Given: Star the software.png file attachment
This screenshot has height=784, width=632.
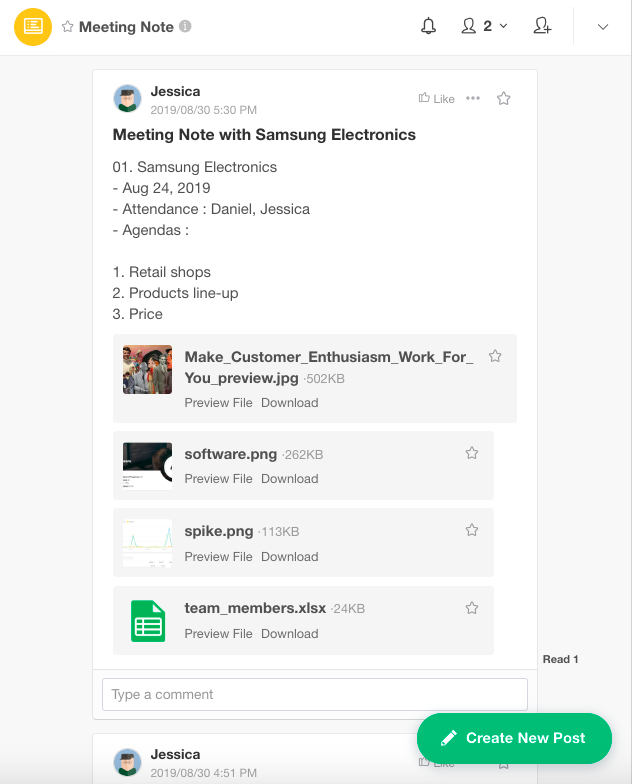Looking at the screenshot, I should pyautogui.click(x=472, y=453).
